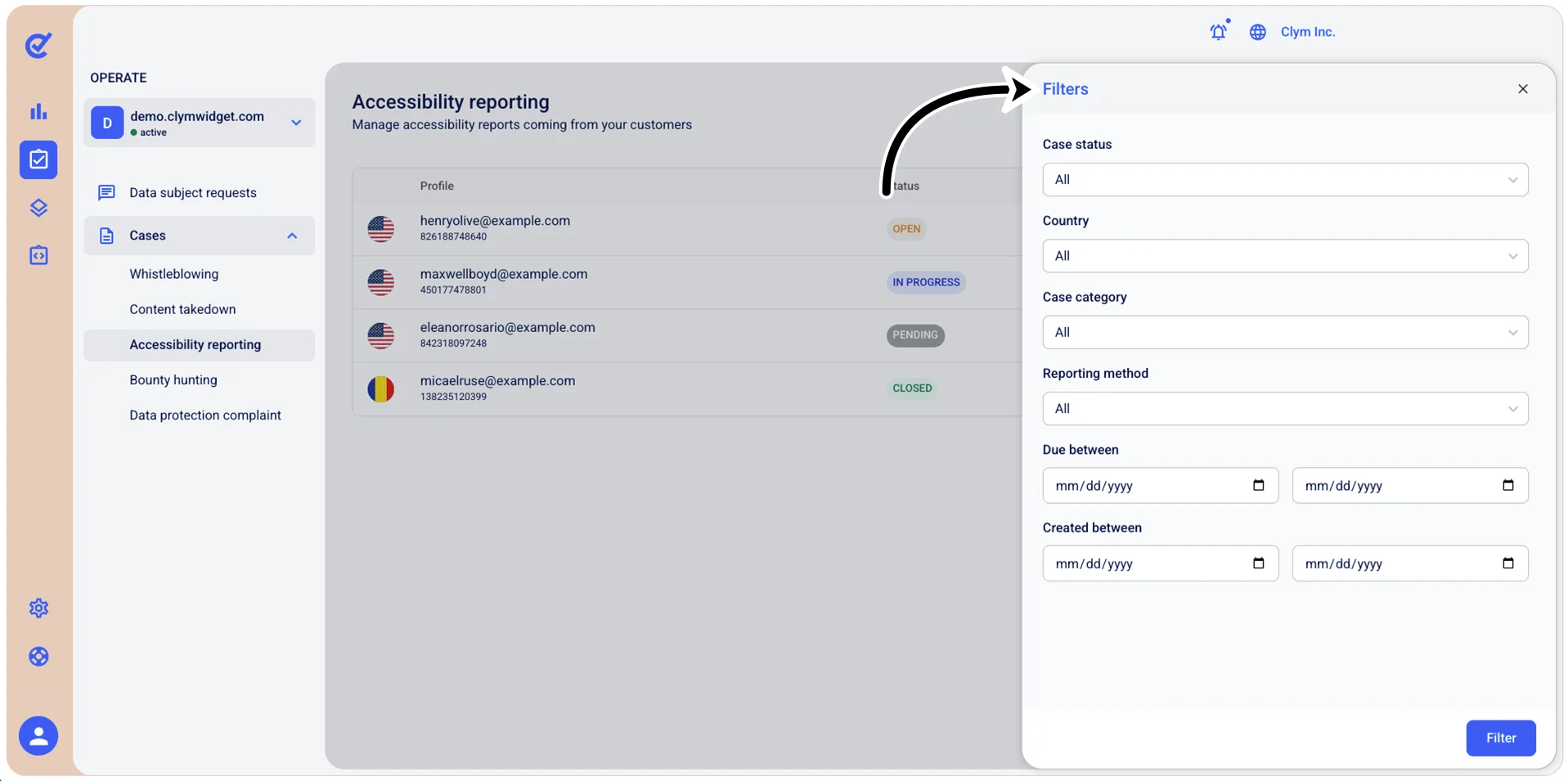
Task: Click the globe language icon
Action: coord(1258,32)
